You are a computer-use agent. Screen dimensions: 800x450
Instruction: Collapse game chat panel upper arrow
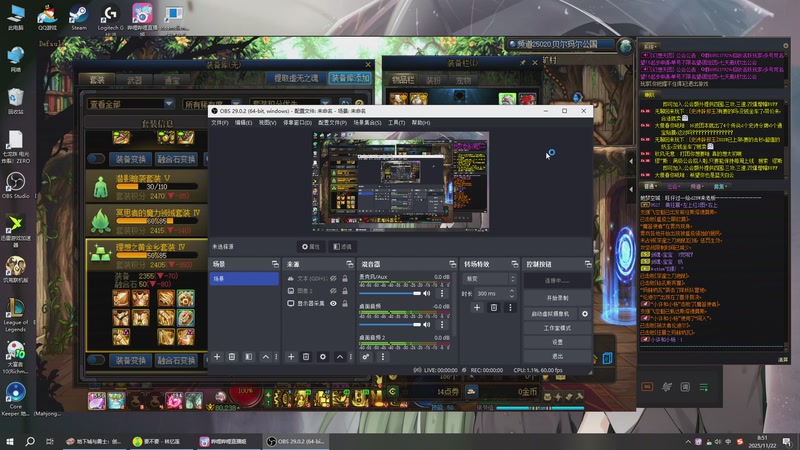pos(631,161)
